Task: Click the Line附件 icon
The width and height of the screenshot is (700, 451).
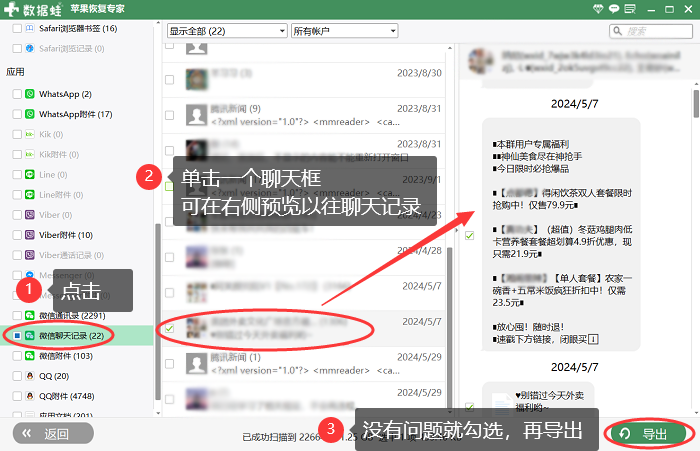Action: (x=29, y=194)
